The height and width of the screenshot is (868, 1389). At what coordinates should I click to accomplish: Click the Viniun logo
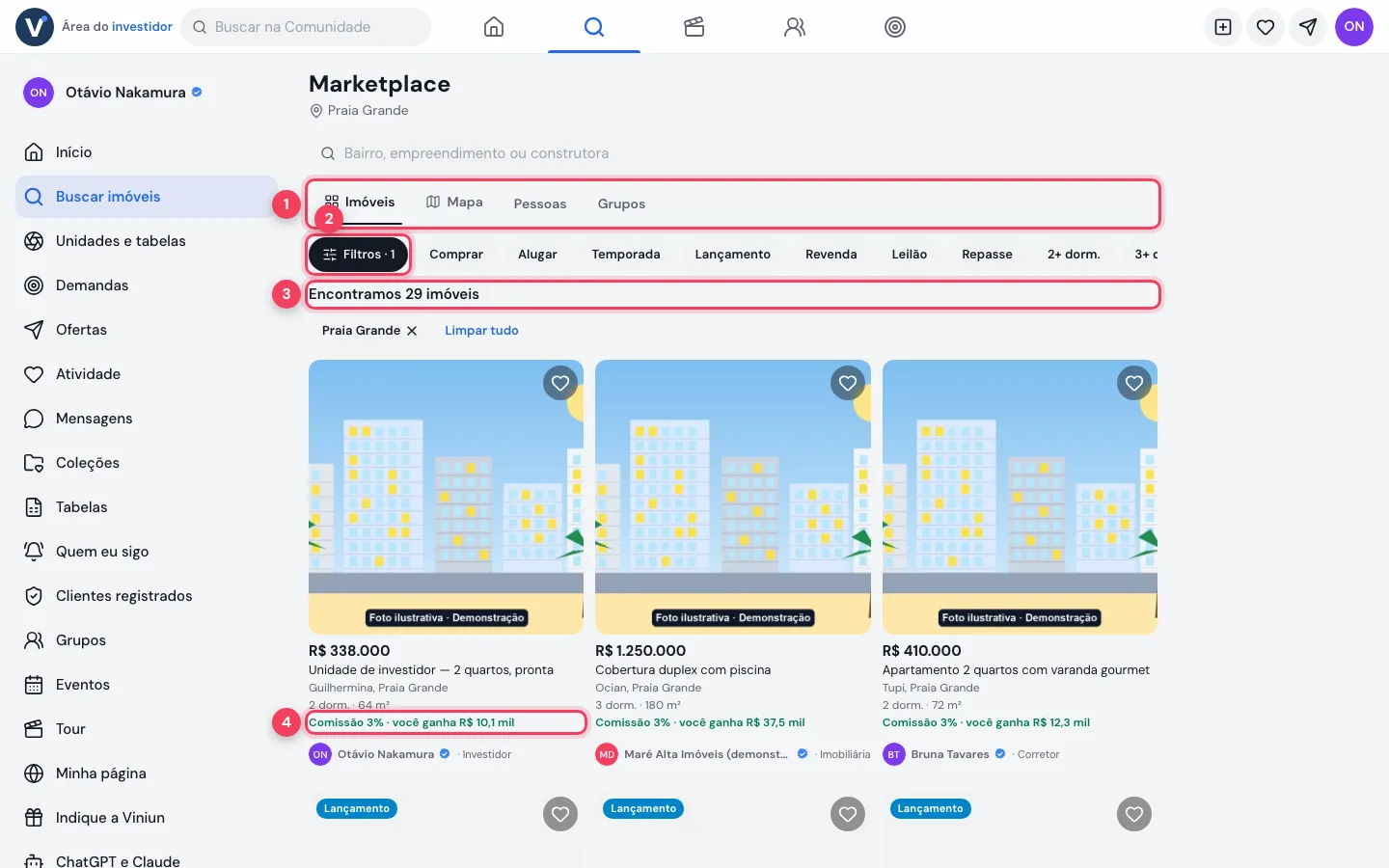pos(35,27)
